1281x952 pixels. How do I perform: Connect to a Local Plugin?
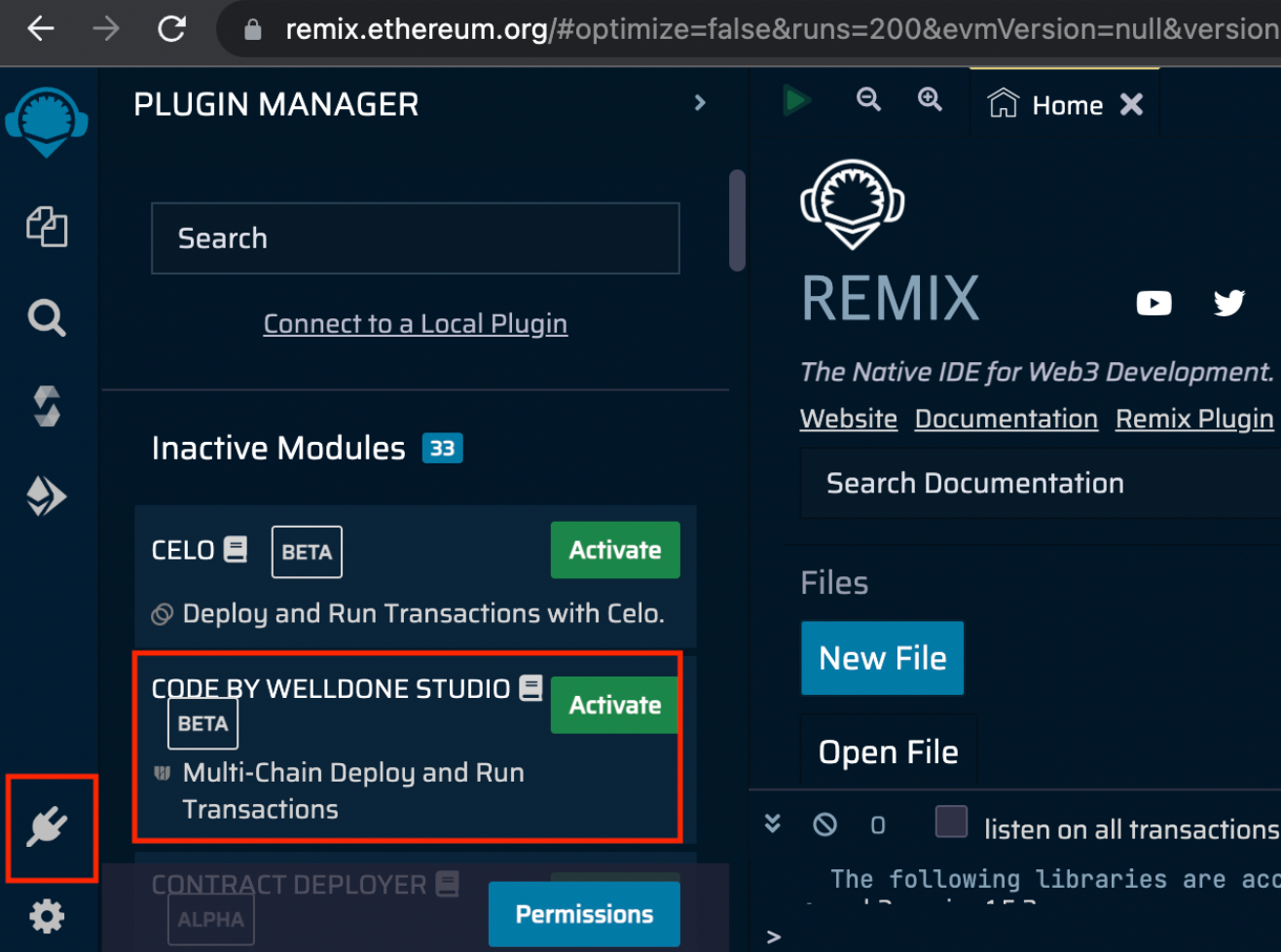point(415,323)
